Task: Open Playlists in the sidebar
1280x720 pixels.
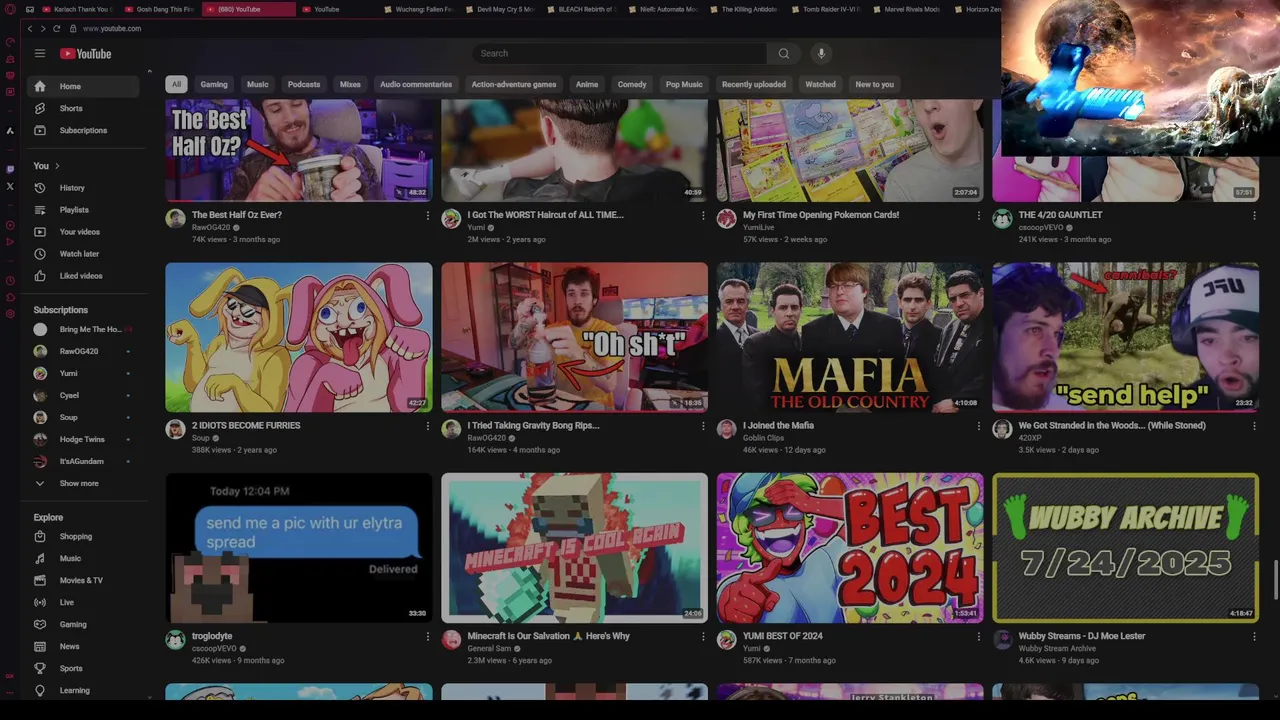Action: [x=83, y=210]
